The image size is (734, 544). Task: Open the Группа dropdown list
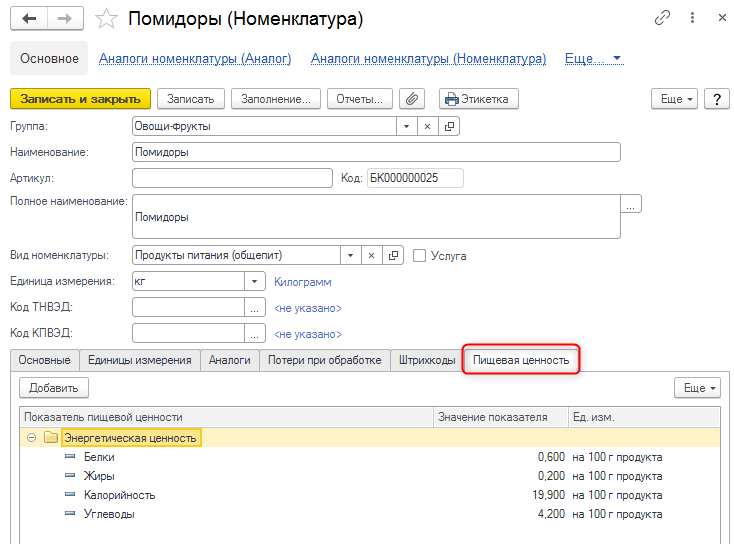[405, 127]
